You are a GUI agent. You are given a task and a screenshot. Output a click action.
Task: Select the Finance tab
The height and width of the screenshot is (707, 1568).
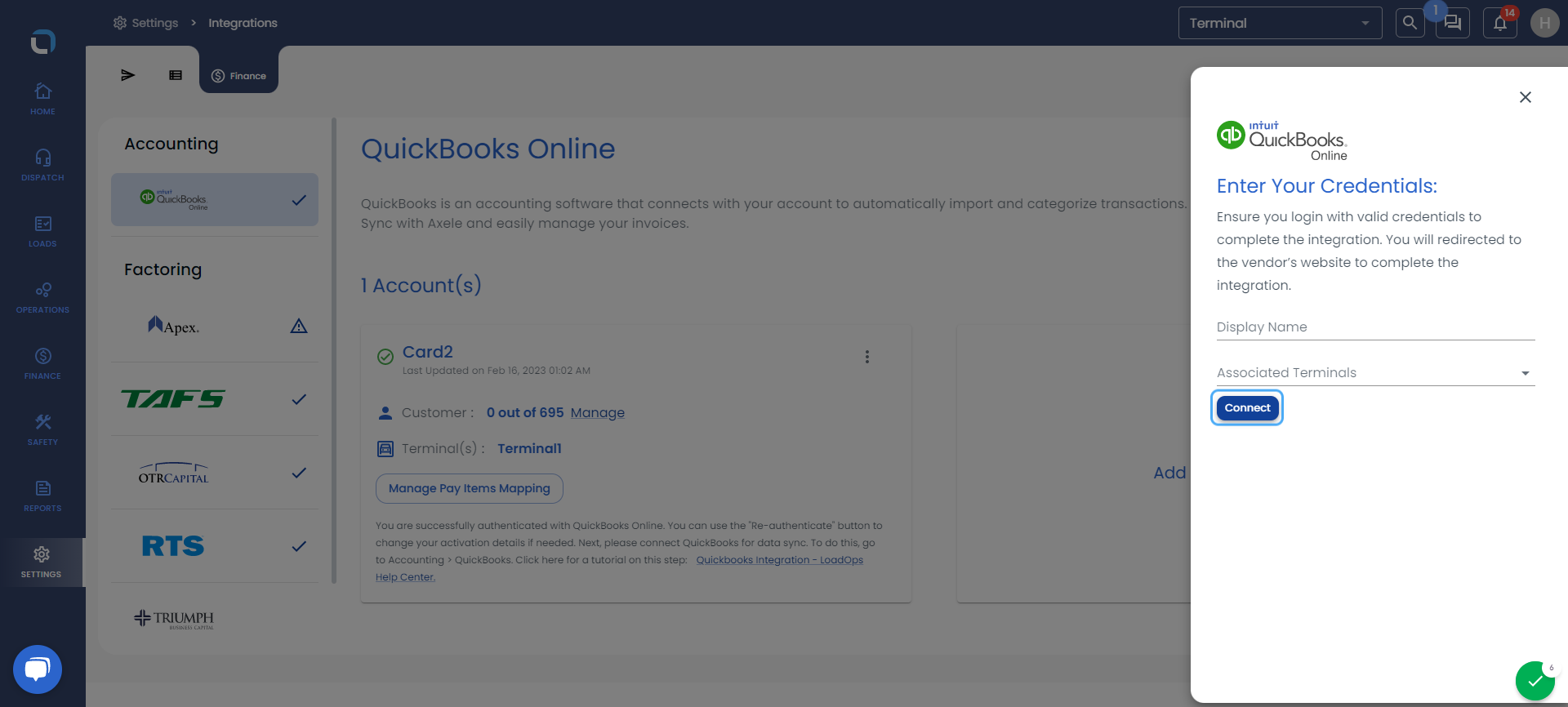238,75
